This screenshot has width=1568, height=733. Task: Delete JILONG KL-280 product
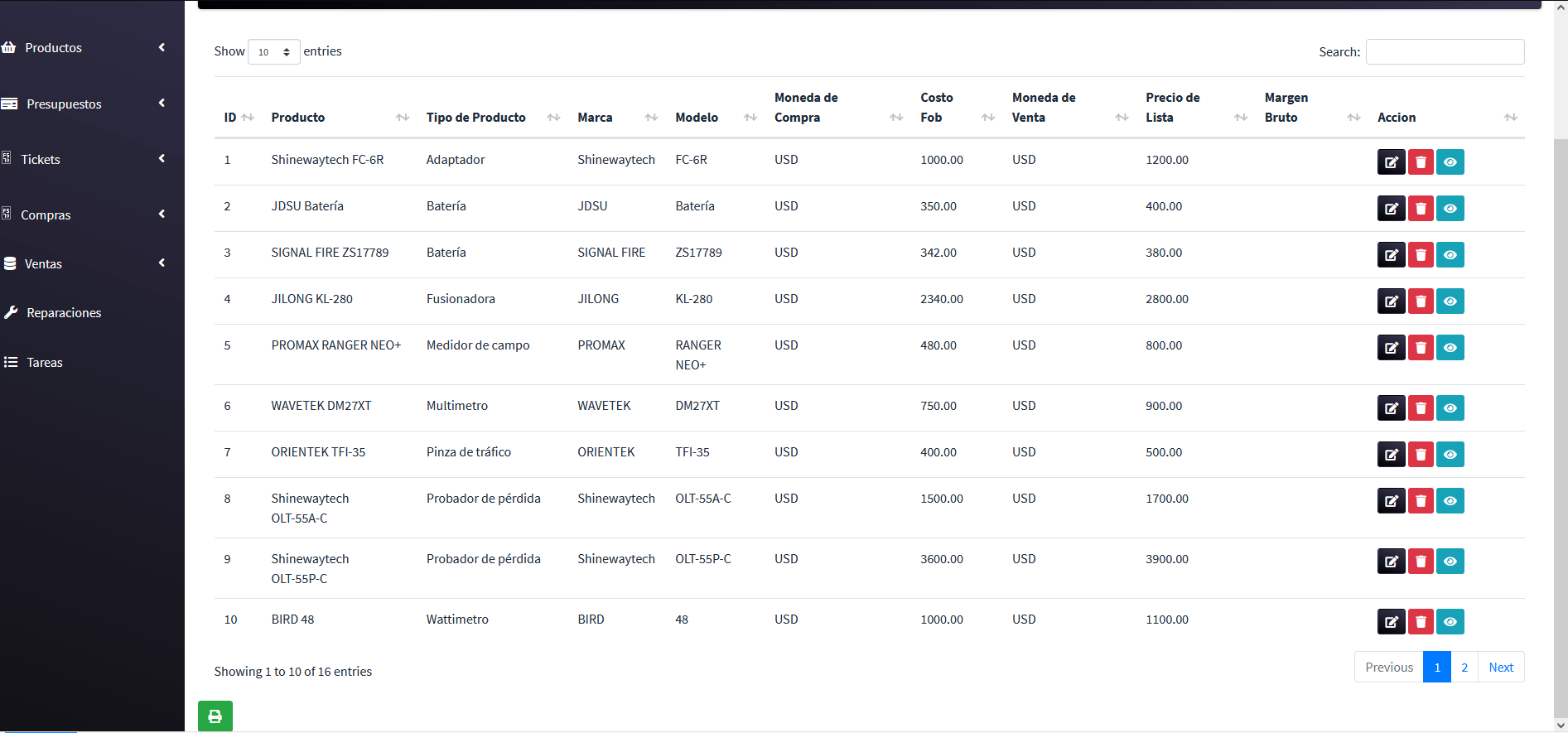(x=1421, y=301)
